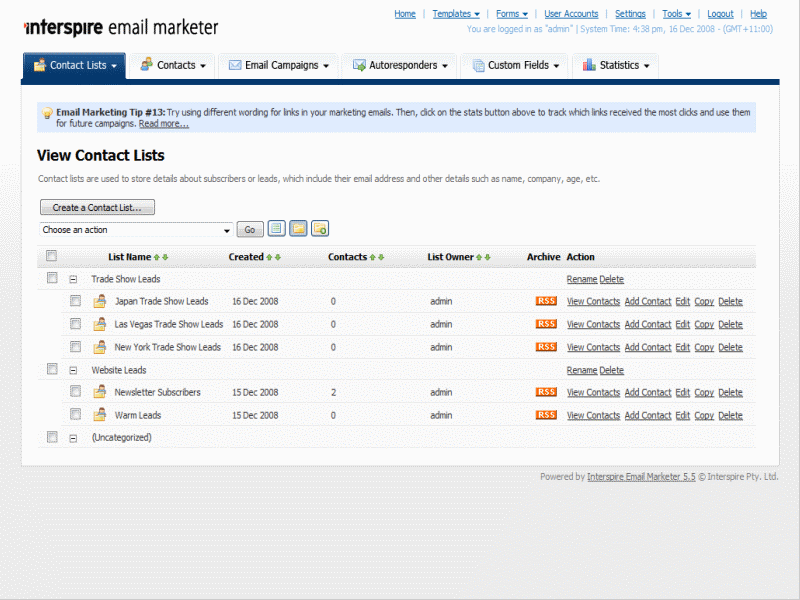Open the Help link
Screen dimensions: 800x600
(x=758, y=14)
